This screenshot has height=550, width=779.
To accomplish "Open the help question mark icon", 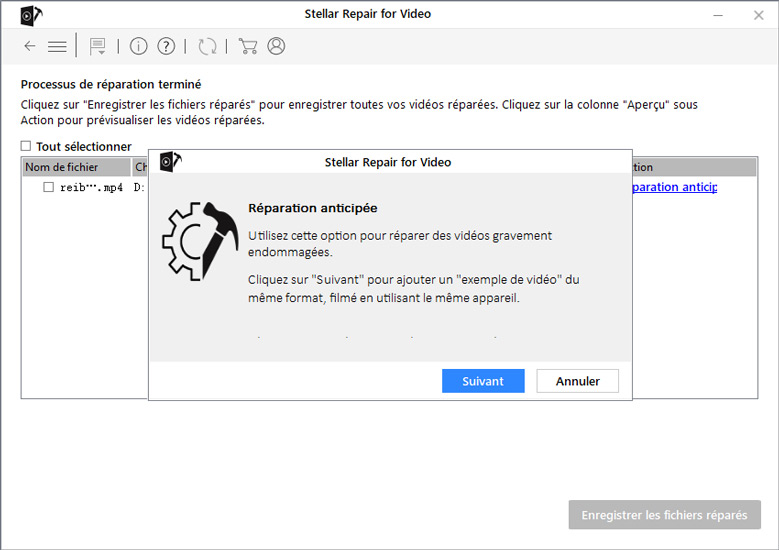I will [x=166, y=46].
